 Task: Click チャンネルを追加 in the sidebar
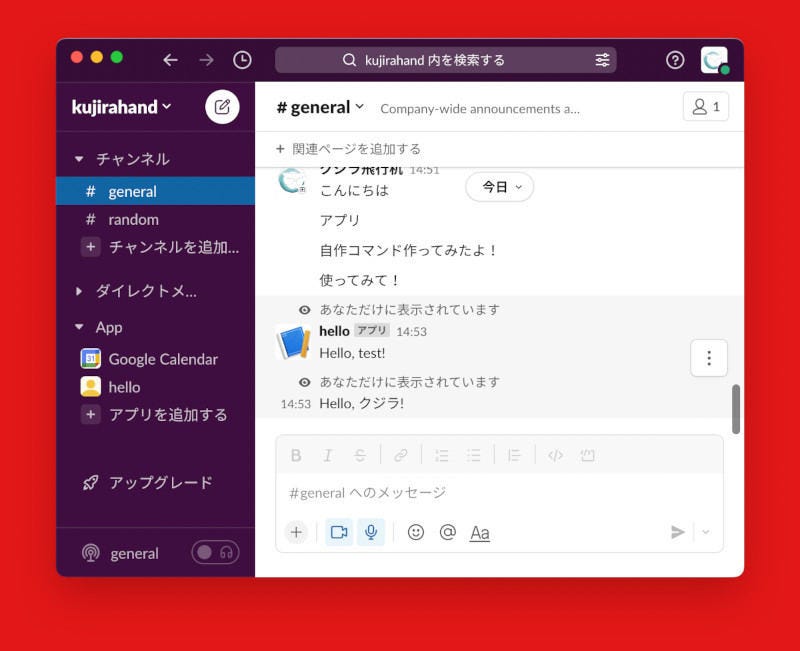coord(173,247)
